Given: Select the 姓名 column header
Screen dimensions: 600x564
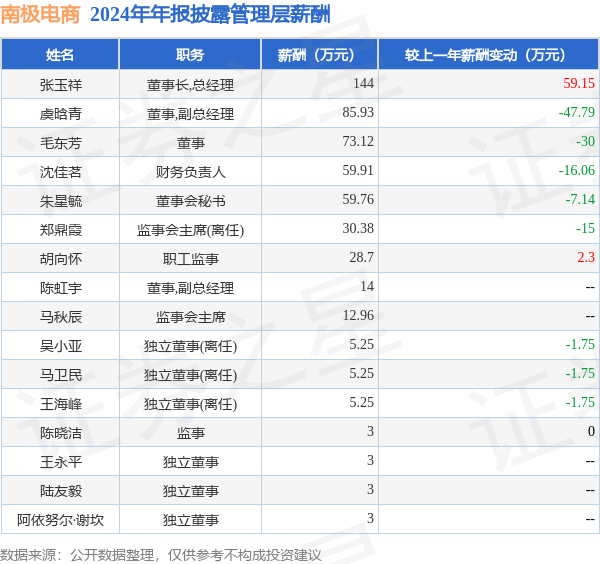Looking at the screenshot, I should [60, 55].
